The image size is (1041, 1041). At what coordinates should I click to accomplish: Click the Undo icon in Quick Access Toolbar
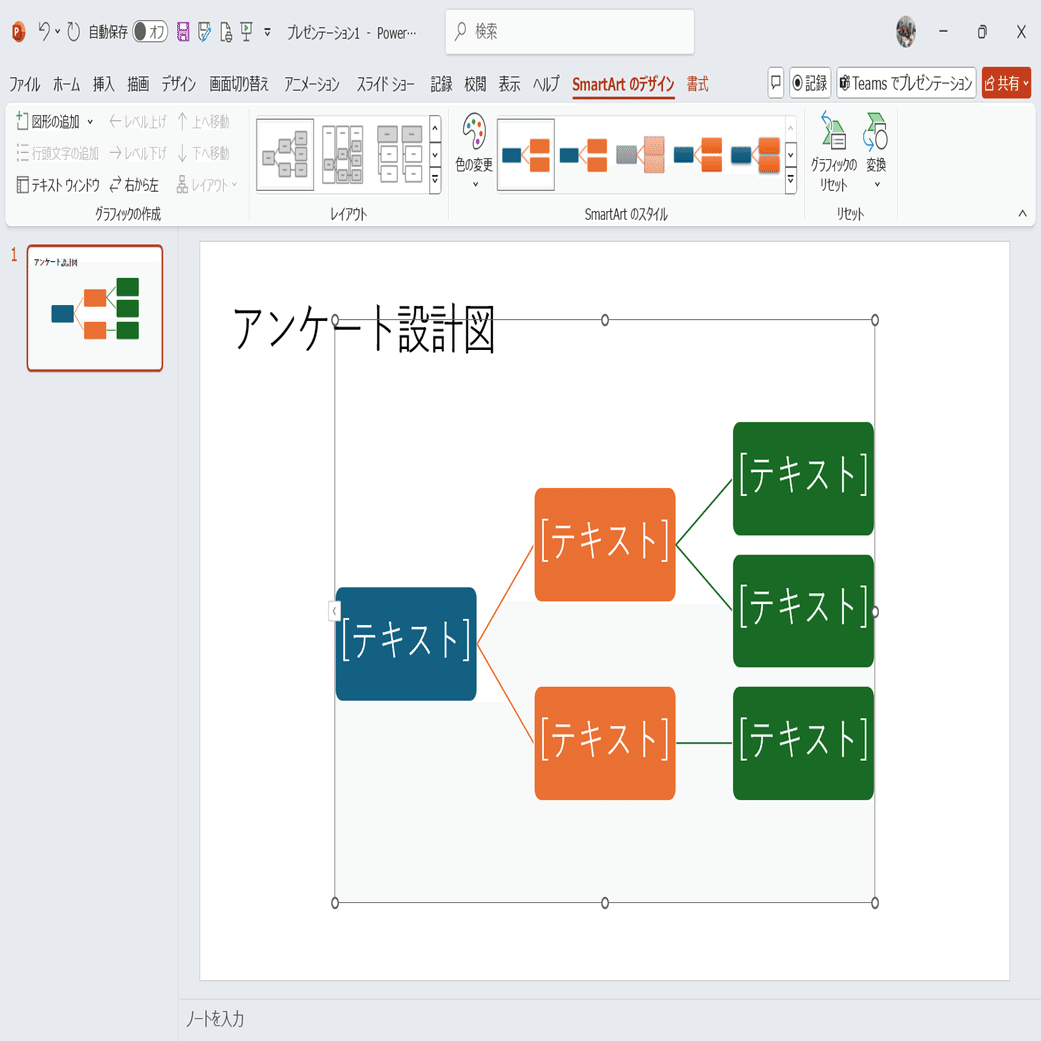(x=46, y=31)
